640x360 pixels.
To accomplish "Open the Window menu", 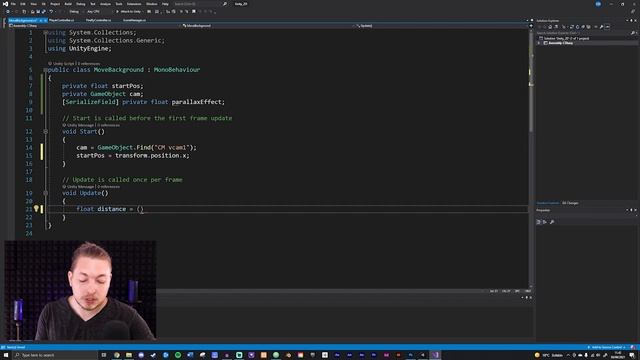I will [151, 4].
